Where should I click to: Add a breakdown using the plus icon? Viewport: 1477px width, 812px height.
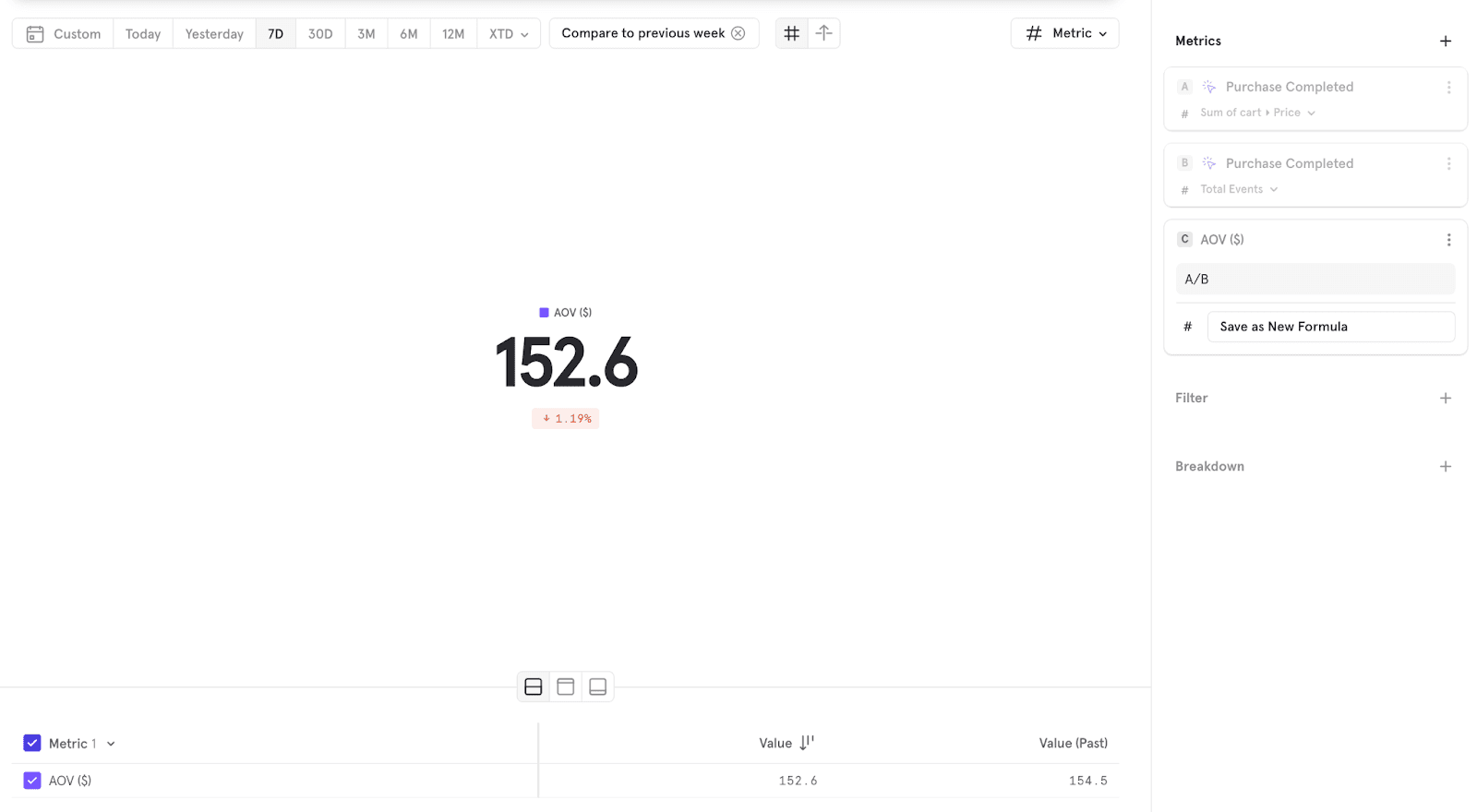tap(1445, 467)
